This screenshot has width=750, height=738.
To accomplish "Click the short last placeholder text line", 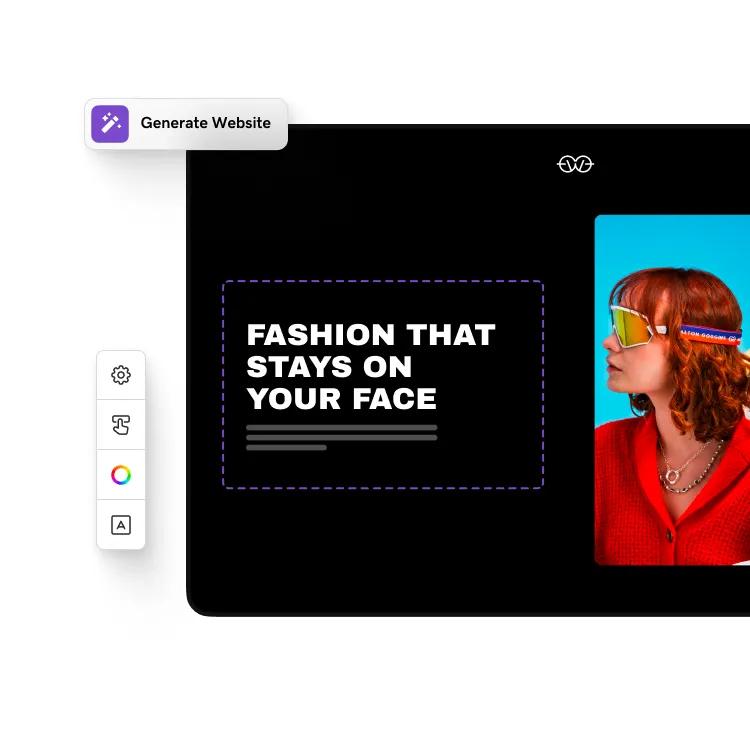I will click(286, 448).
